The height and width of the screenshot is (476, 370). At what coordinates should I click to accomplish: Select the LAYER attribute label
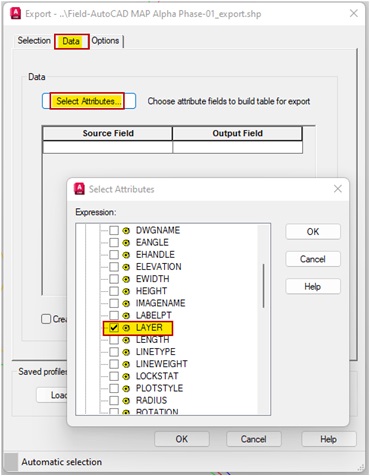coord(149,328)
